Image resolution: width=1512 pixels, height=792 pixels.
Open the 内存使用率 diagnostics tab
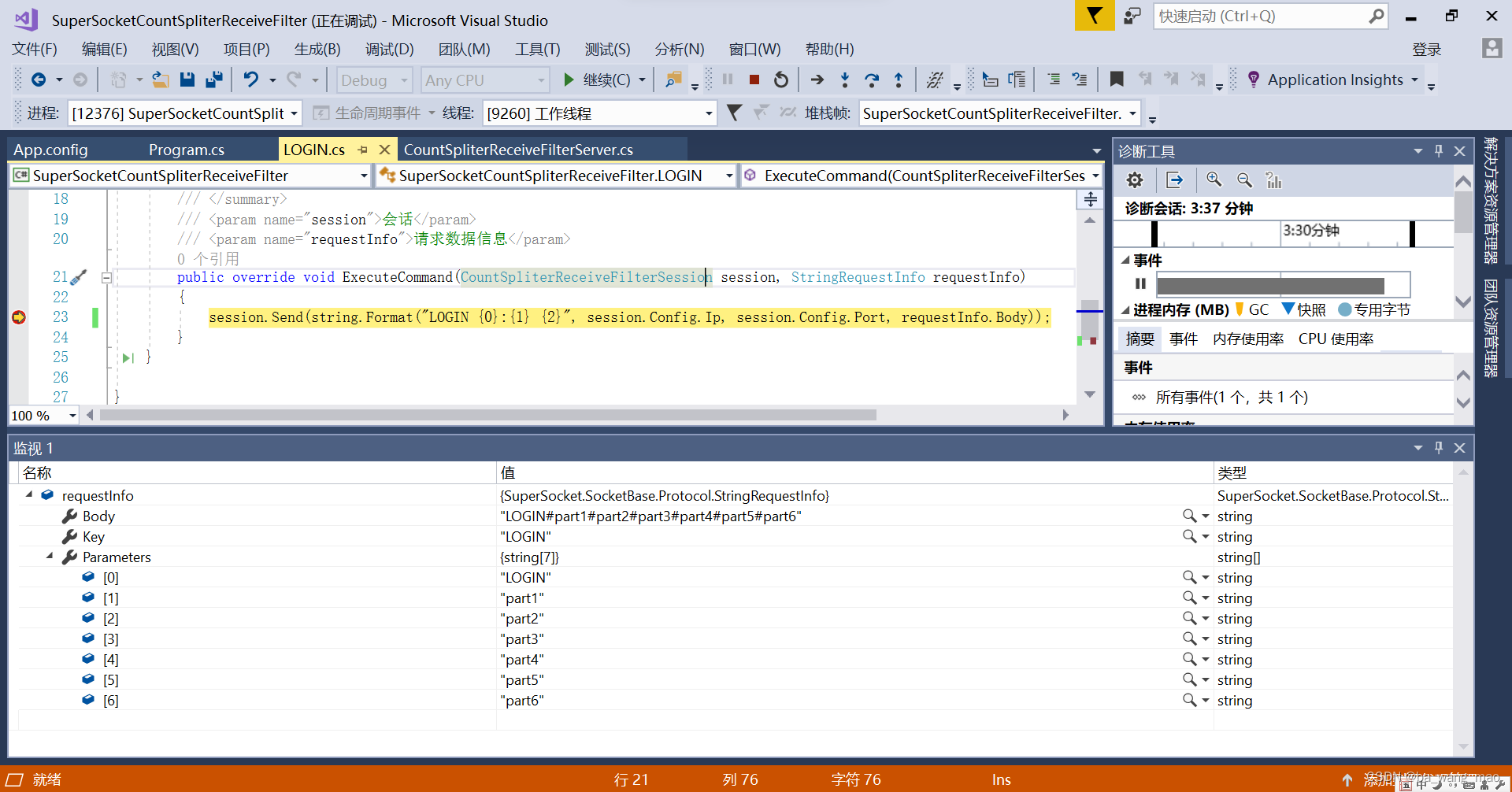tap(1248, 339)
